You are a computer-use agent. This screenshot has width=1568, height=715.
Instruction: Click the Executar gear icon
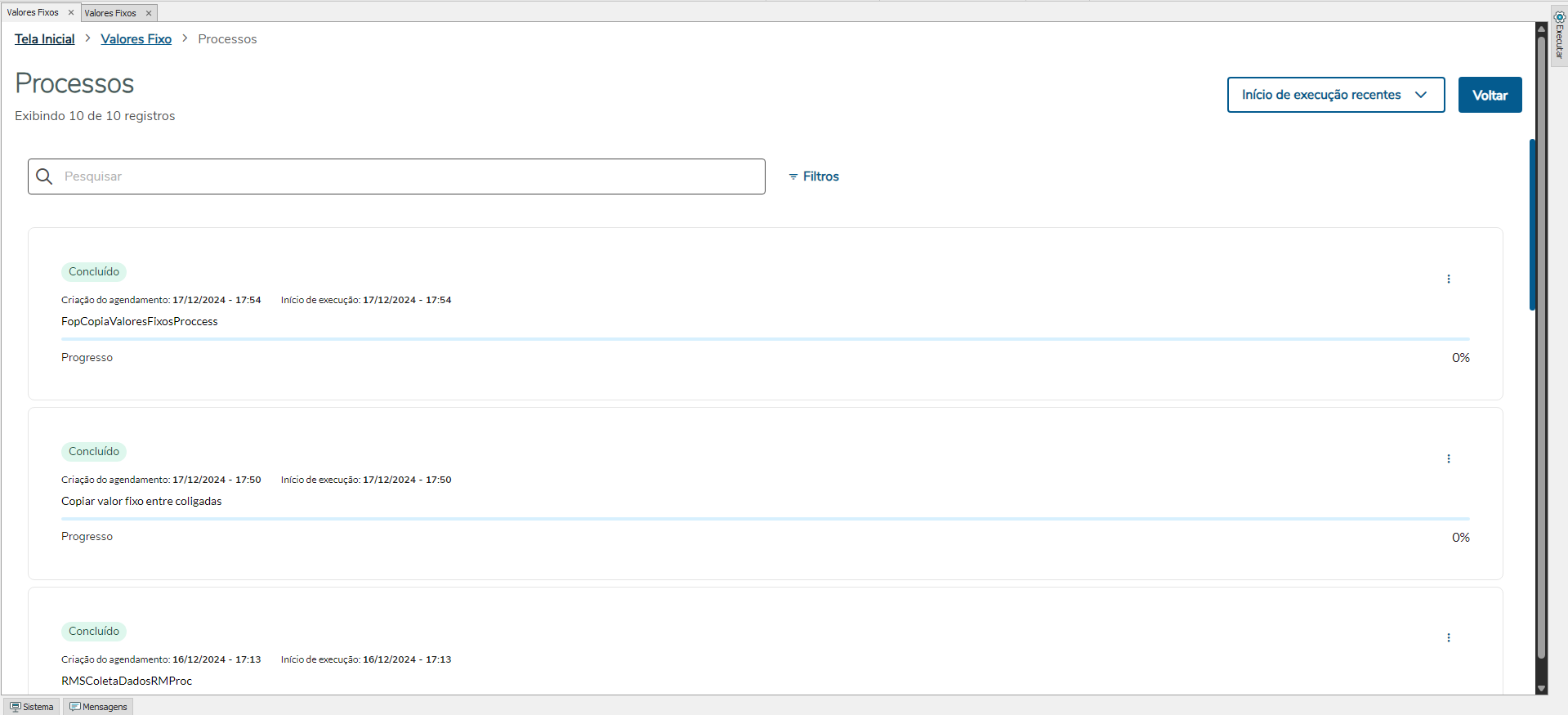click(1559, 17)
